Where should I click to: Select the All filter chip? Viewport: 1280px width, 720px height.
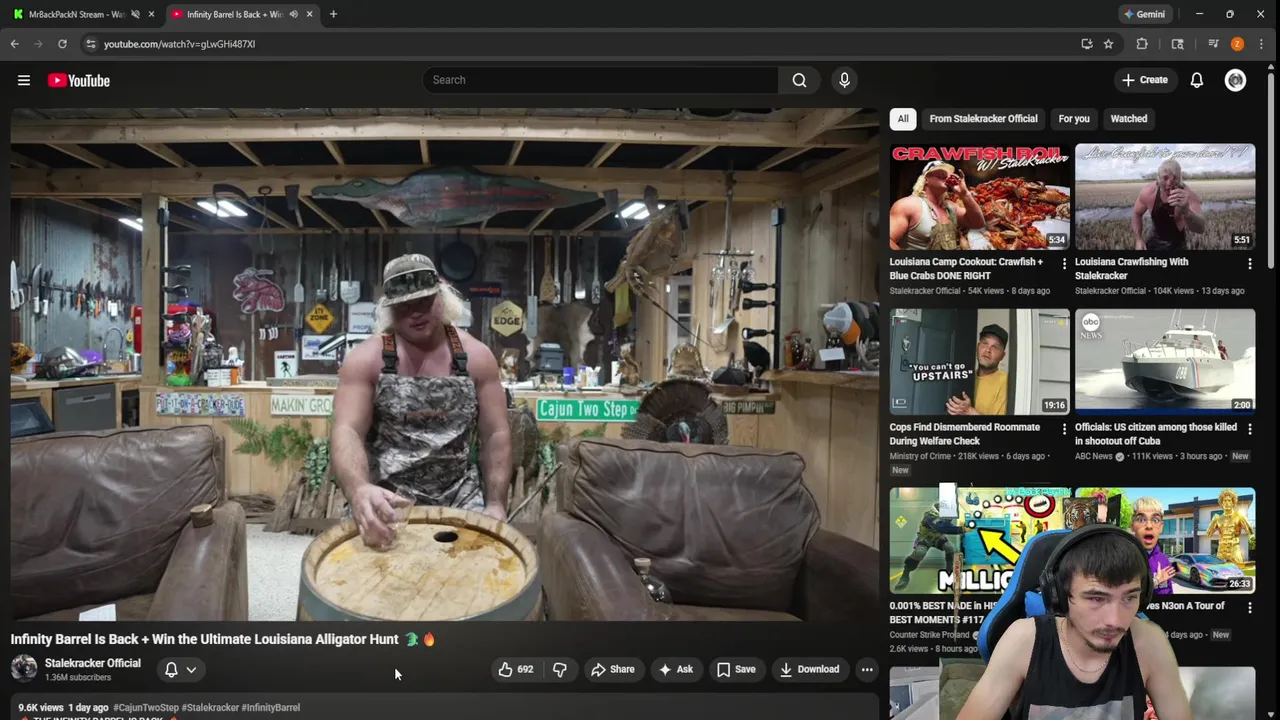[903, 118]
